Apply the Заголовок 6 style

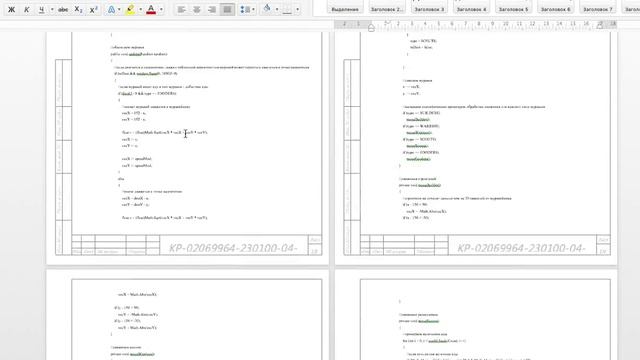tap(556, 7)
